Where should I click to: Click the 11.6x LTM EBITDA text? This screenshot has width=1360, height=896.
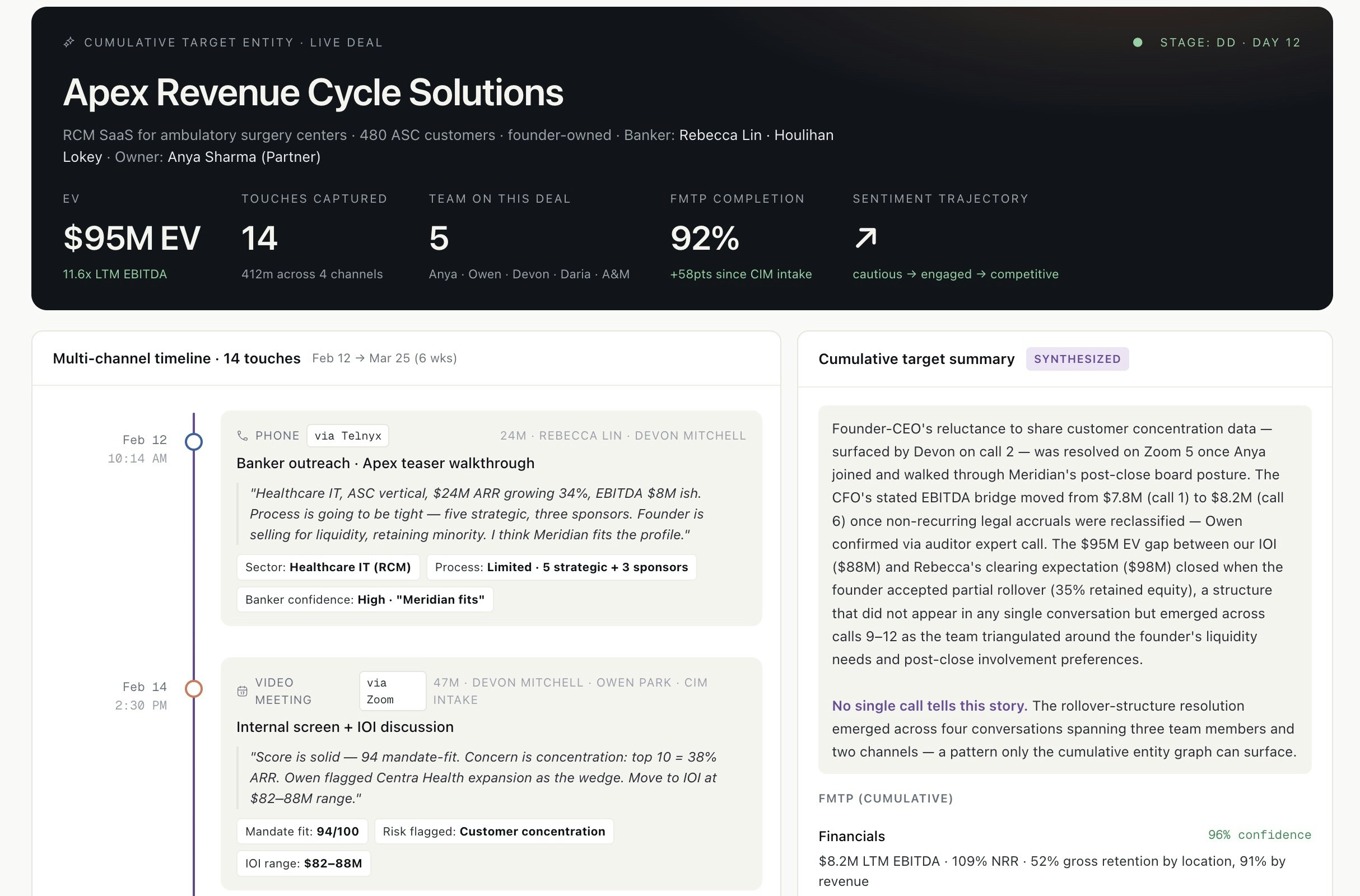click(x=115, y=274)
